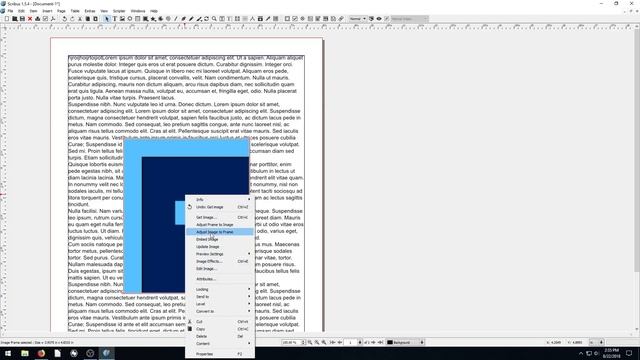Screen dimensions: 640x360
Task: Click the Open document toolbar icon
Action: [x=15, y=19]
